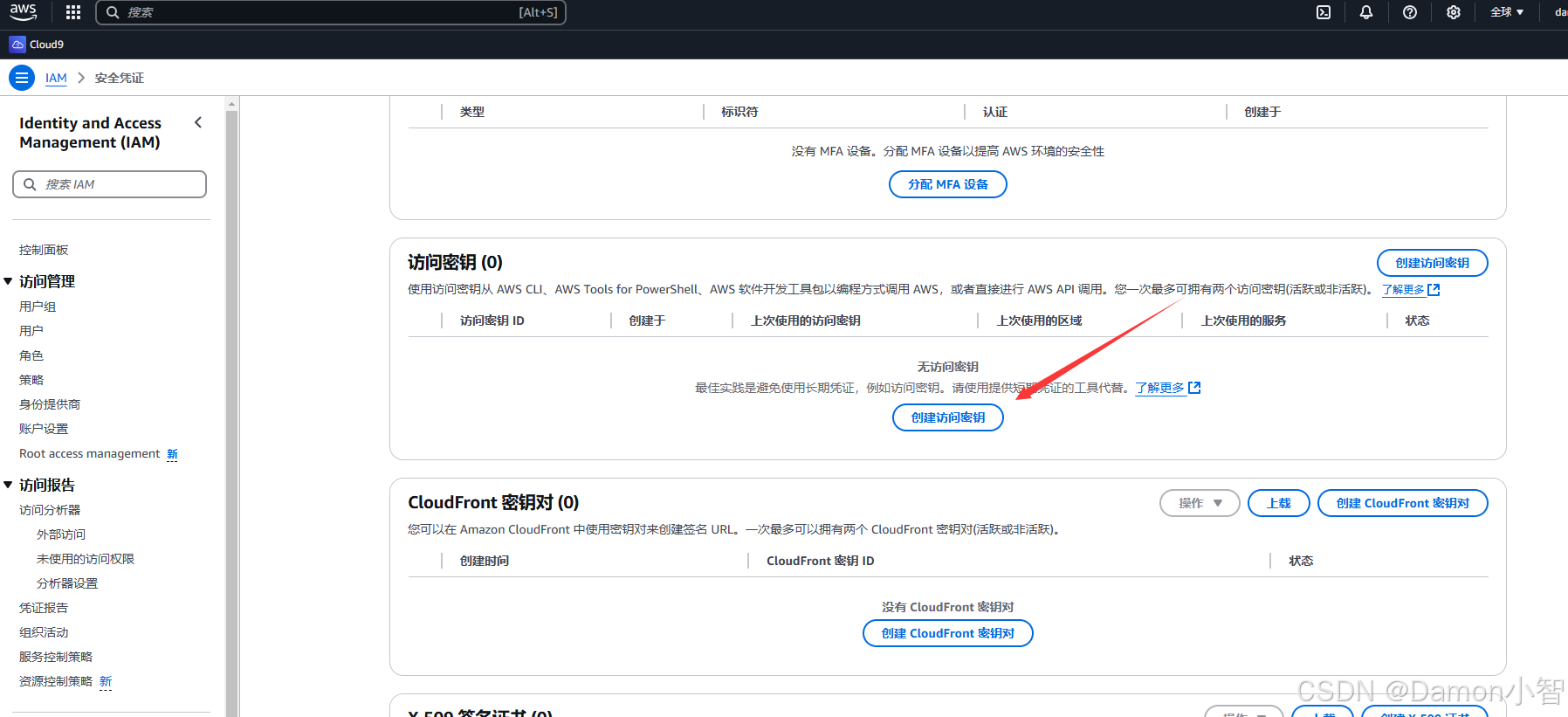Open the settings gear in top bar

click(1454, 12)
